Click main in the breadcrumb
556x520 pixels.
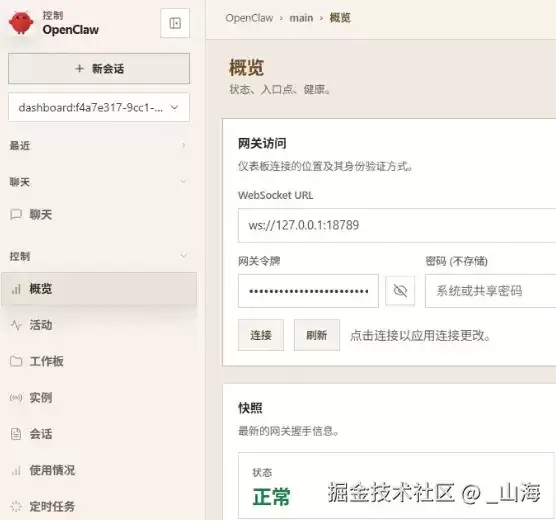pos(301,18)
